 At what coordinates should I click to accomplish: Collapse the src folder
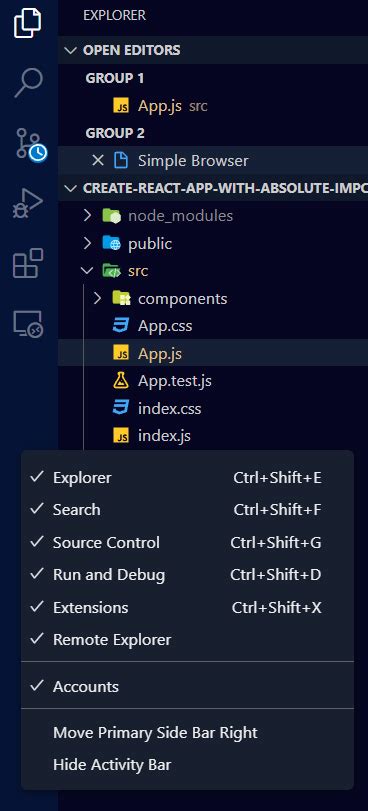pos(85,271)
